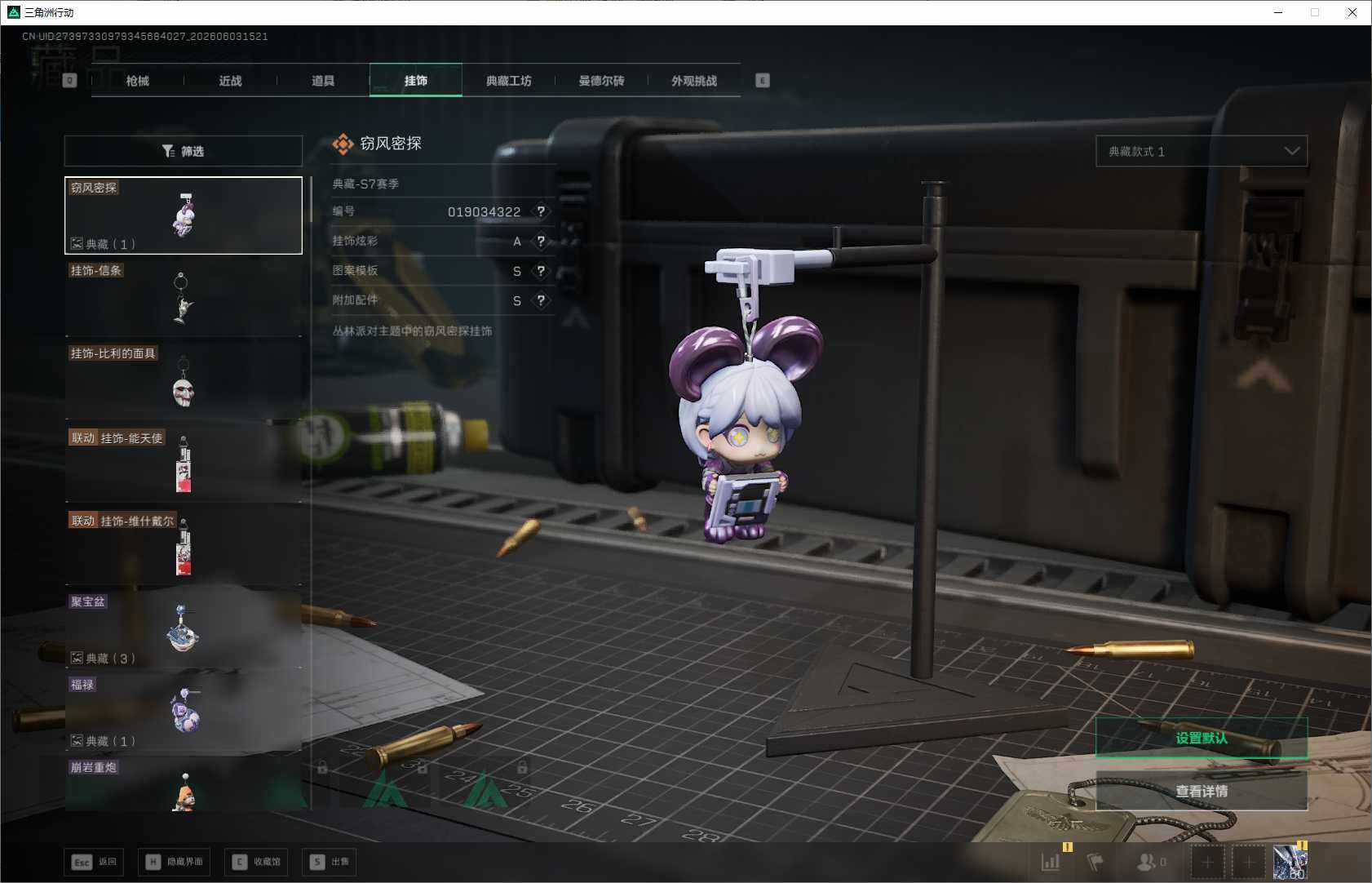Open the bar chart stats icon
Screen dimensions: 1372x883
tap(1051, 862)
